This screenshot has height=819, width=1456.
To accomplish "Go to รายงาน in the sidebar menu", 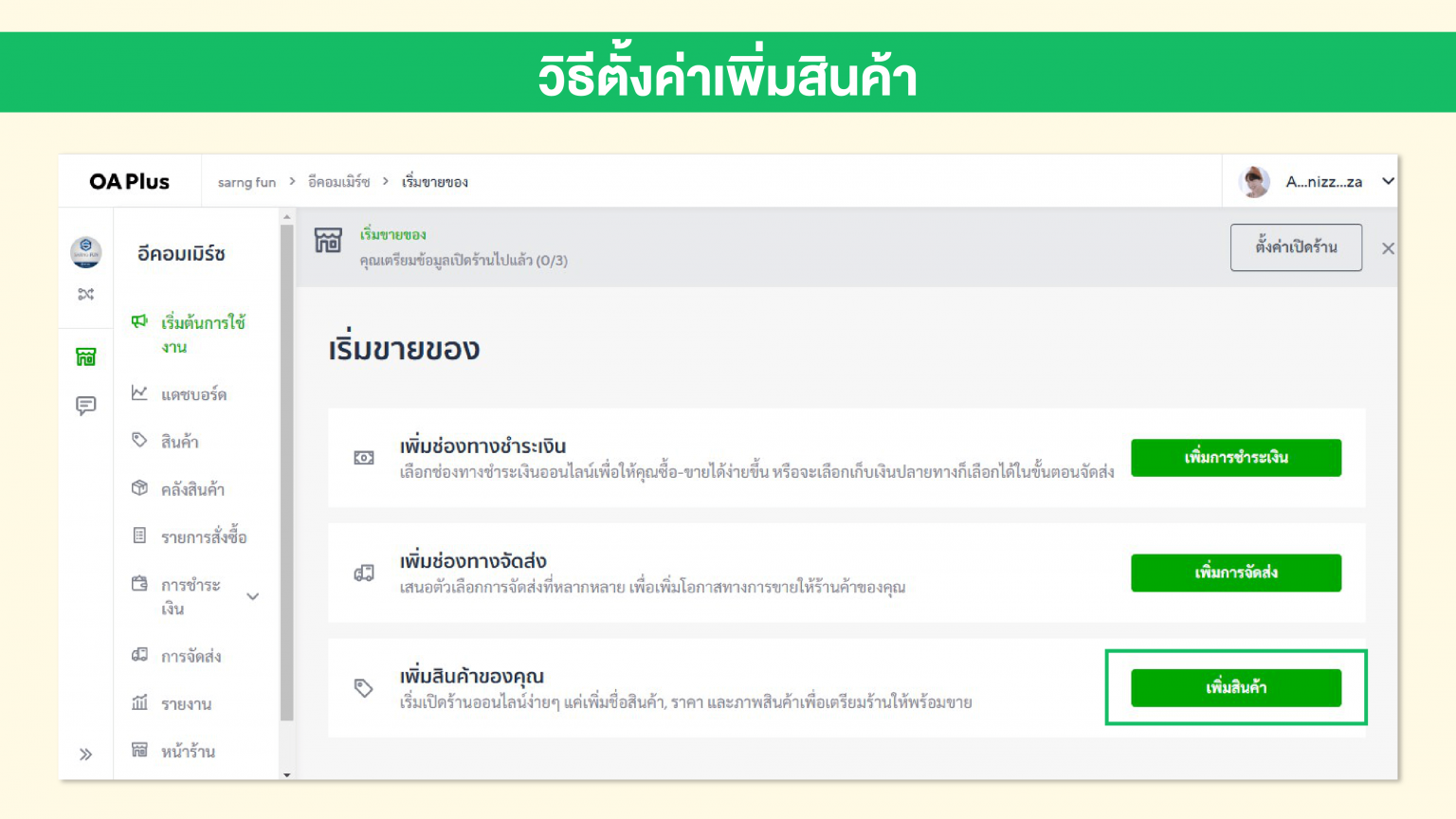I will pyautogui.click(x=186, y=704).
